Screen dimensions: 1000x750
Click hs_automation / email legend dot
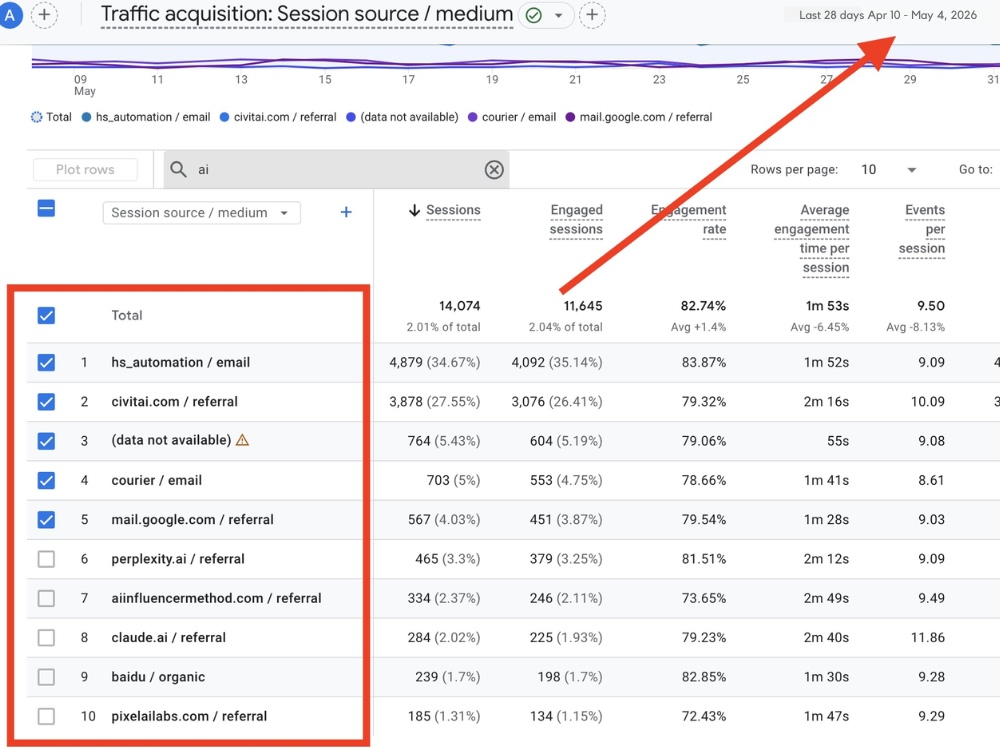tap(86, 117)
